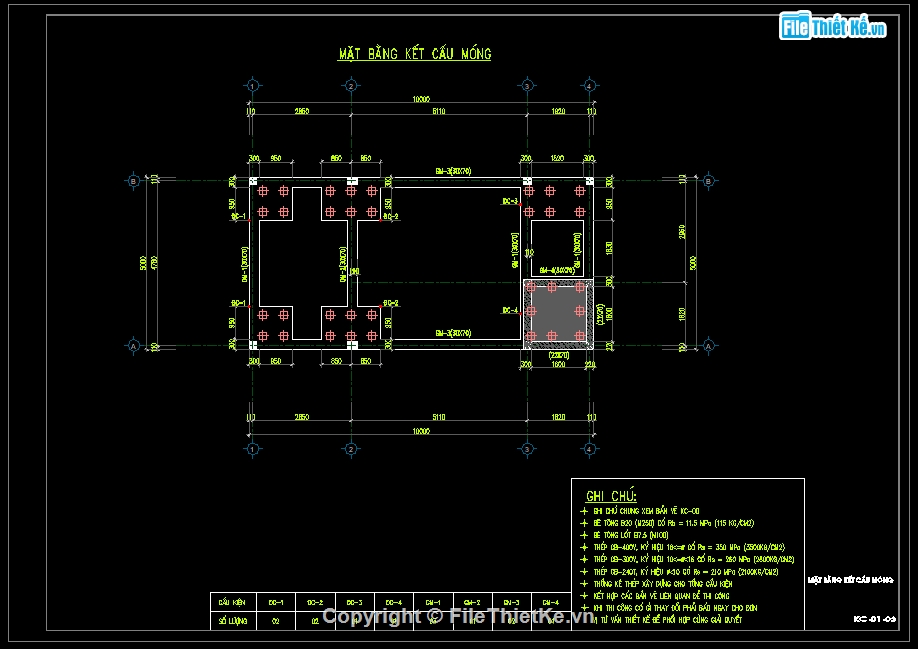The height and width of the screenshot is (649, 918).
Task: Click the ĐC-1 column header in the table
Action: pos(276,602)
